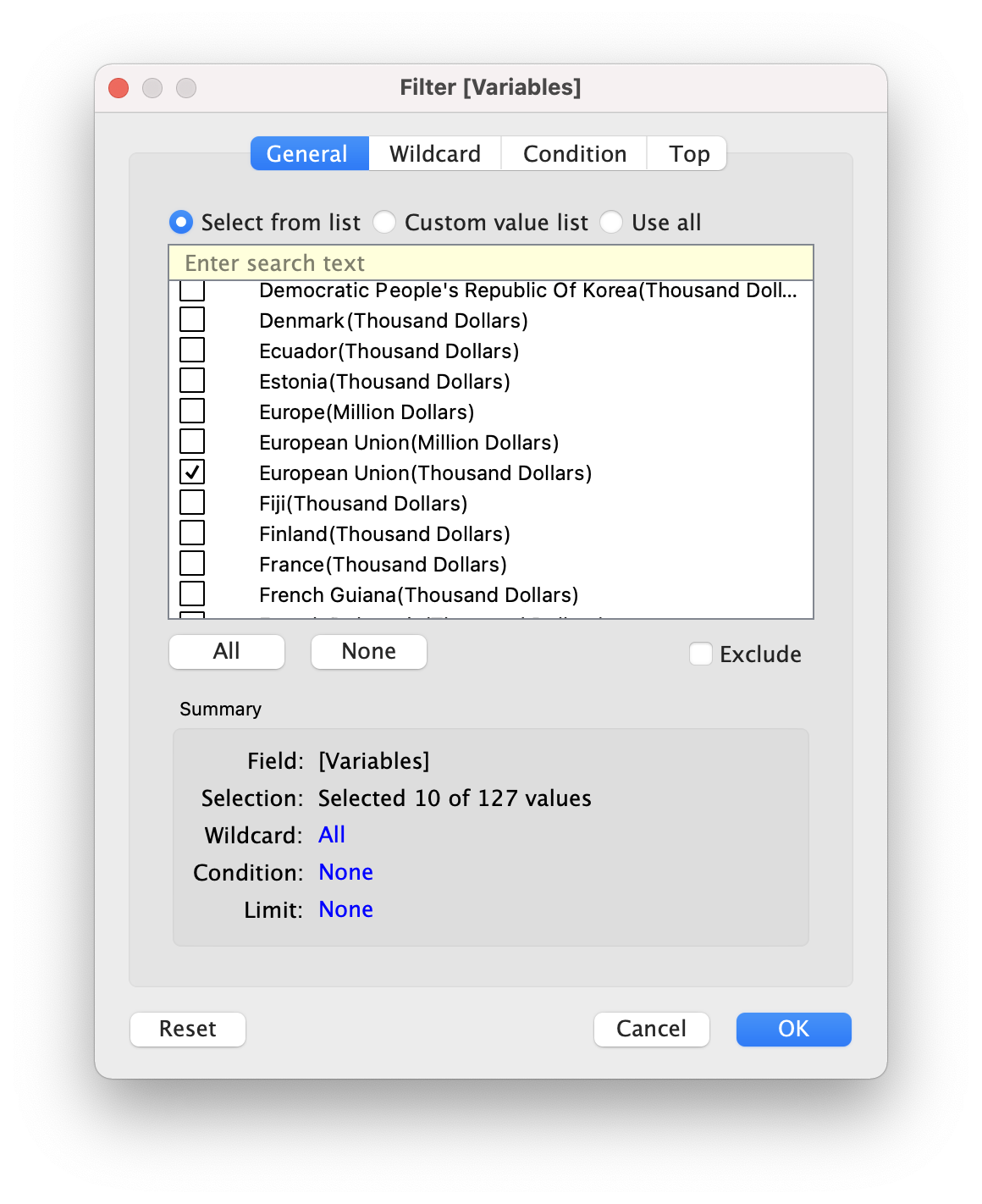Select the Use all radio button
This screenshot has height=1204, width=982.
click(611, 223)
